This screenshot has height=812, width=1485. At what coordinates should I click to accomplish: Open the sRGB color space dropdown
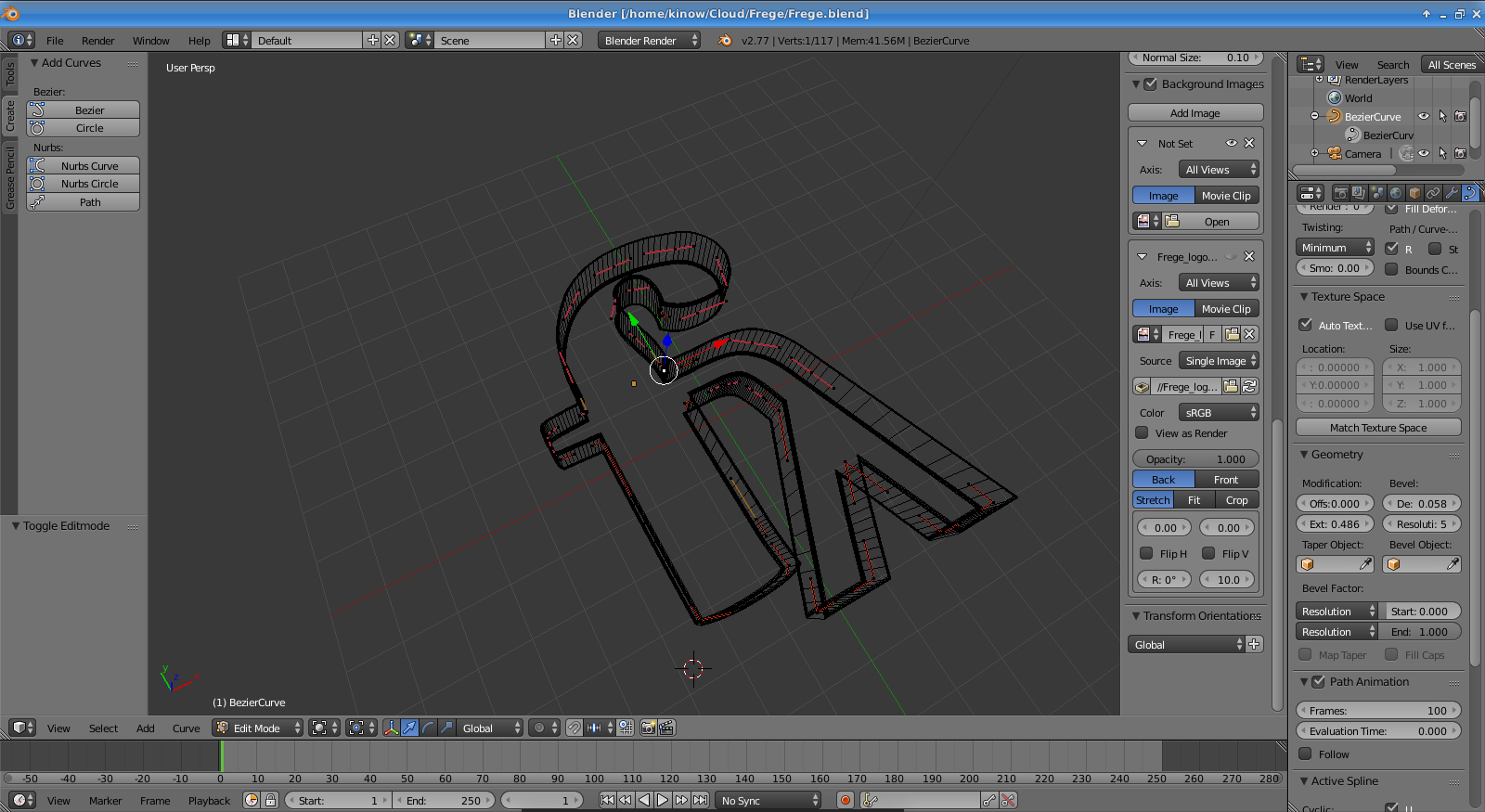coord(1219,412)
